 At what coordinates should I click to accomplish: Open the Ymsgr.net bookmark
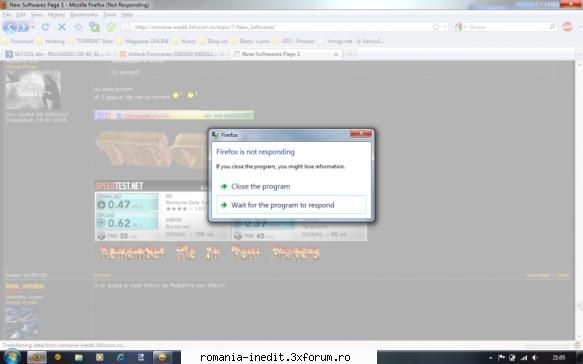(x=351, y=41)
